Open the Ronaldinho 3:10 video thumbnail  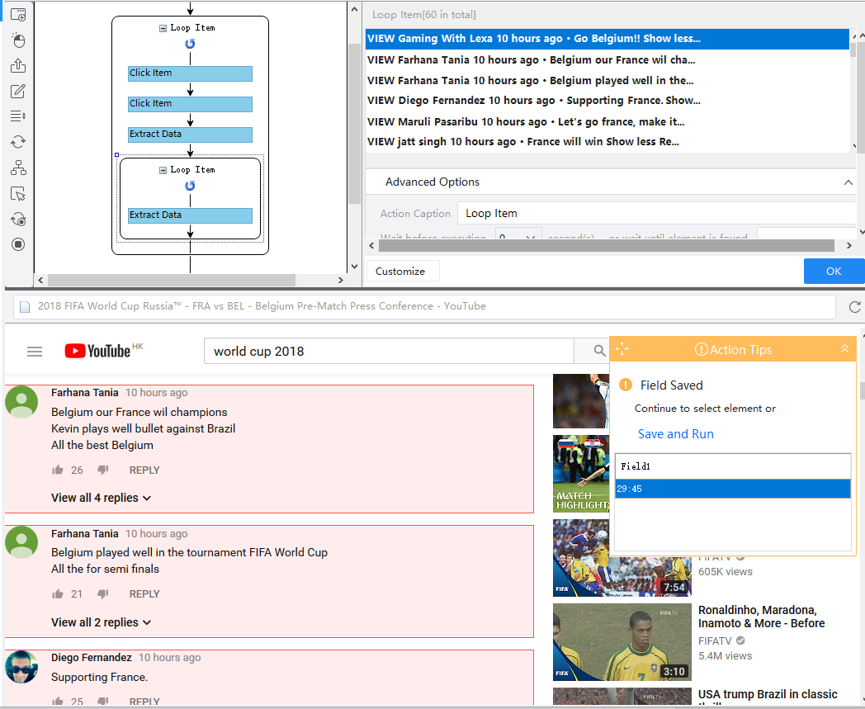[622, 642]
